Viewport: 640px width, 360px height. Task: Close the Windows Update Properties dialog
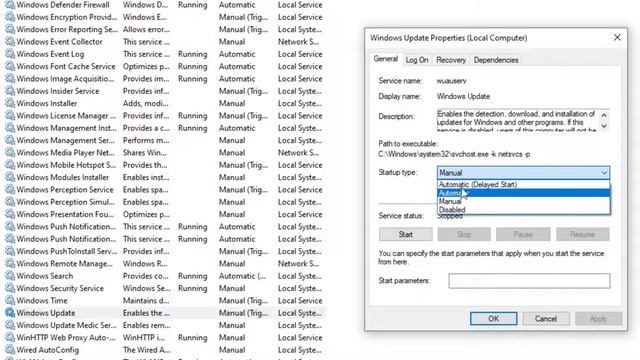click(617, 38)
